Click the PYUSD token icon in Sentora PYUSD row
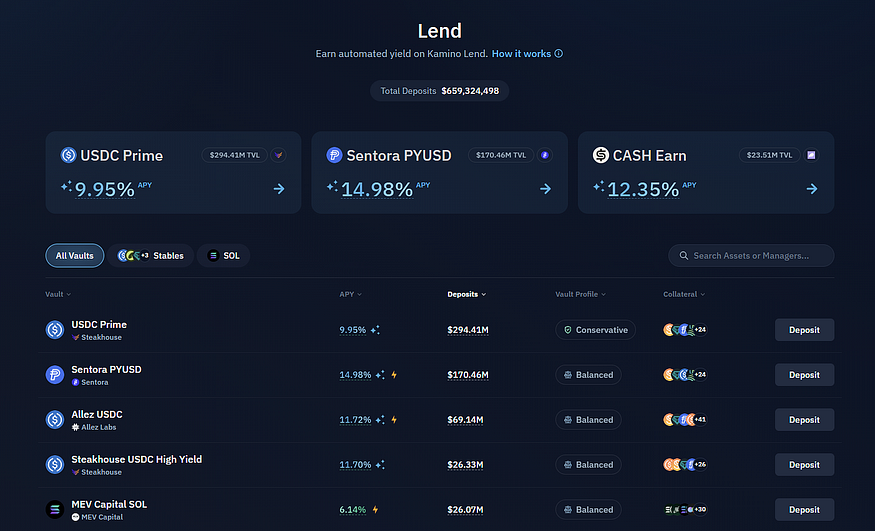 [55, 375]
